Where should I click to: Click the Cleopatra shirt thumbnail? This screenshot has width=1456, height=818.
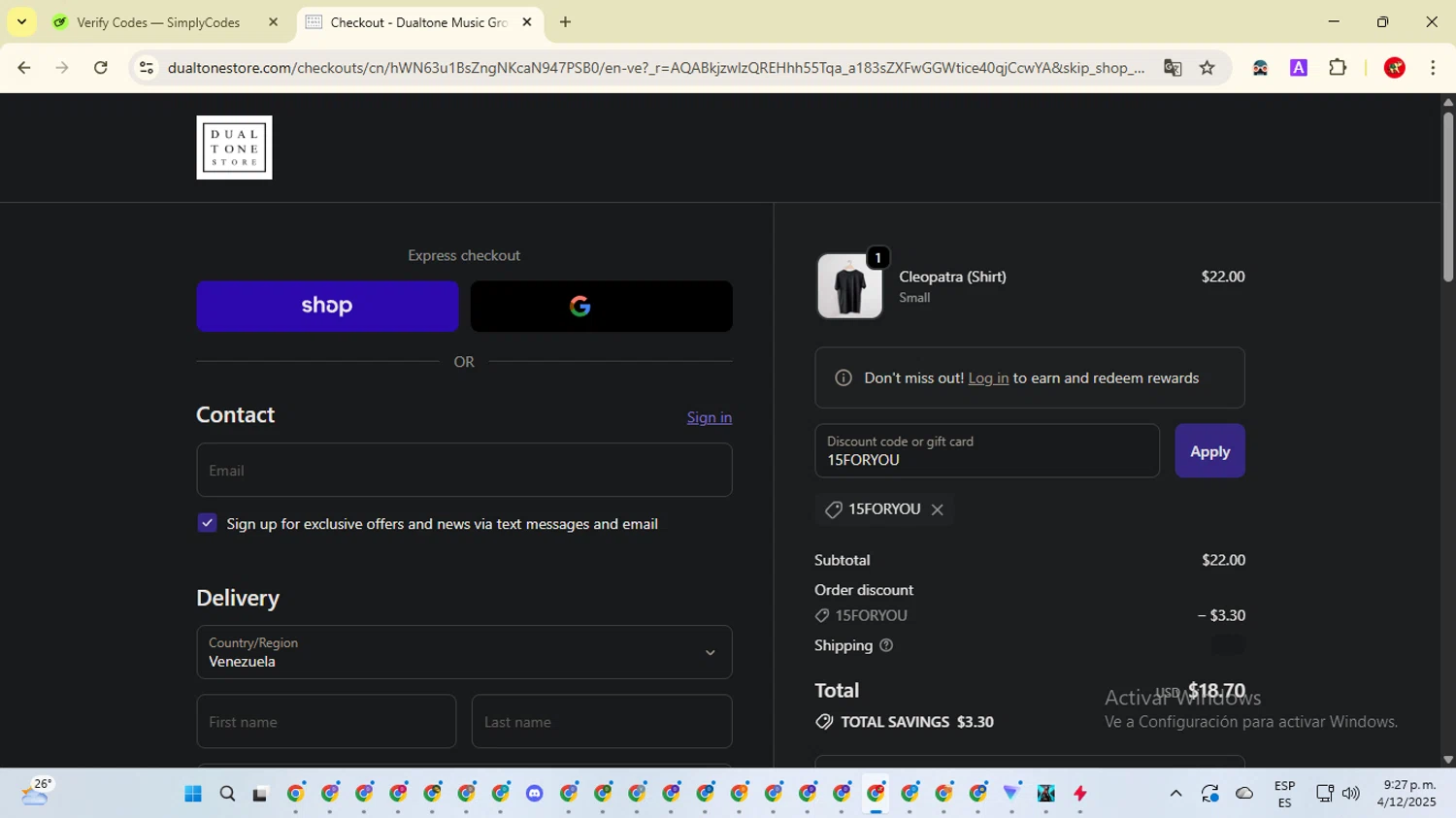(x=849, y=286)
